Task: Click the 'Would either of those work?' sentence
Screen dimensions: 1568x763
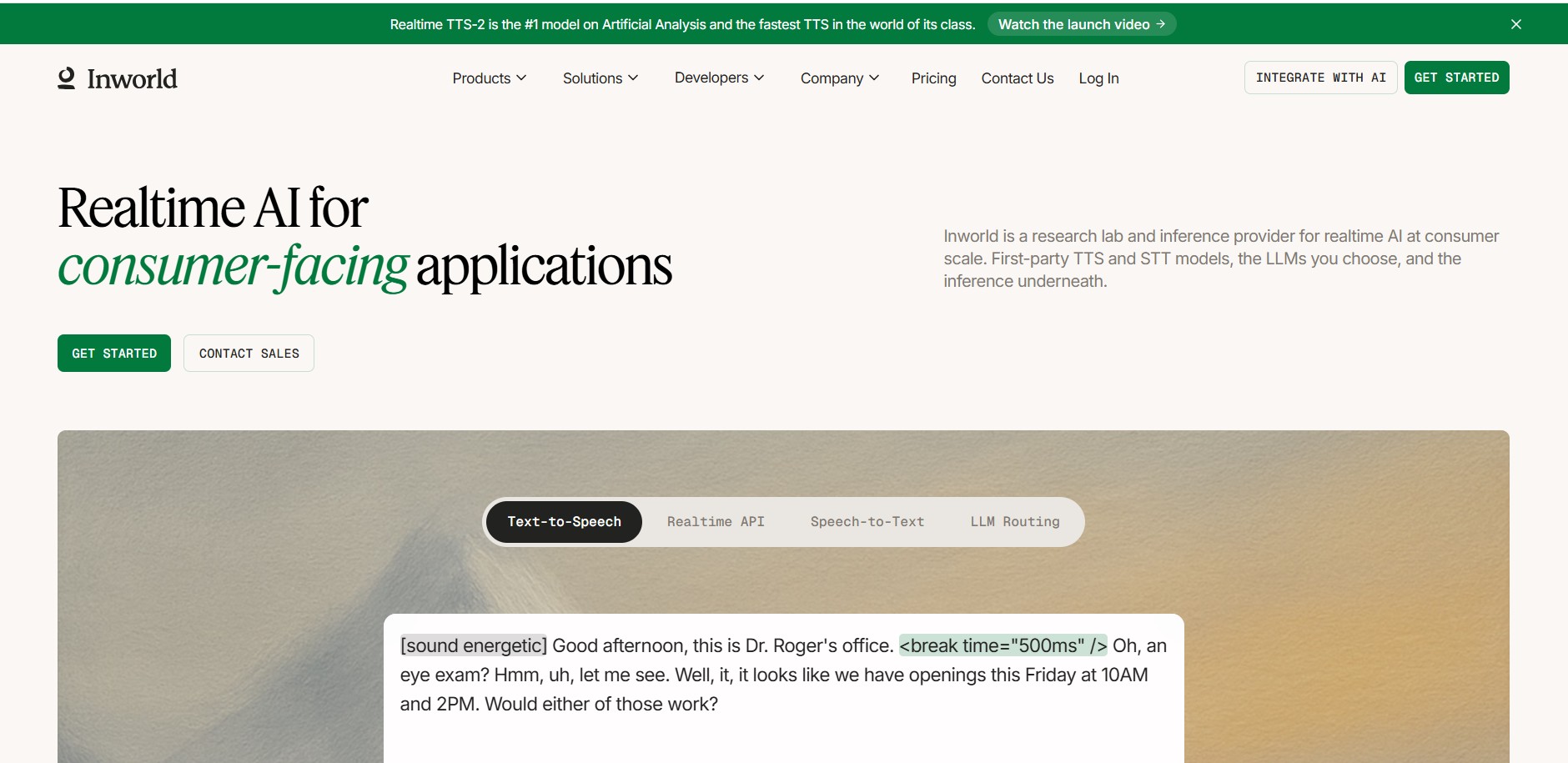Action: (x=601, y=704)
